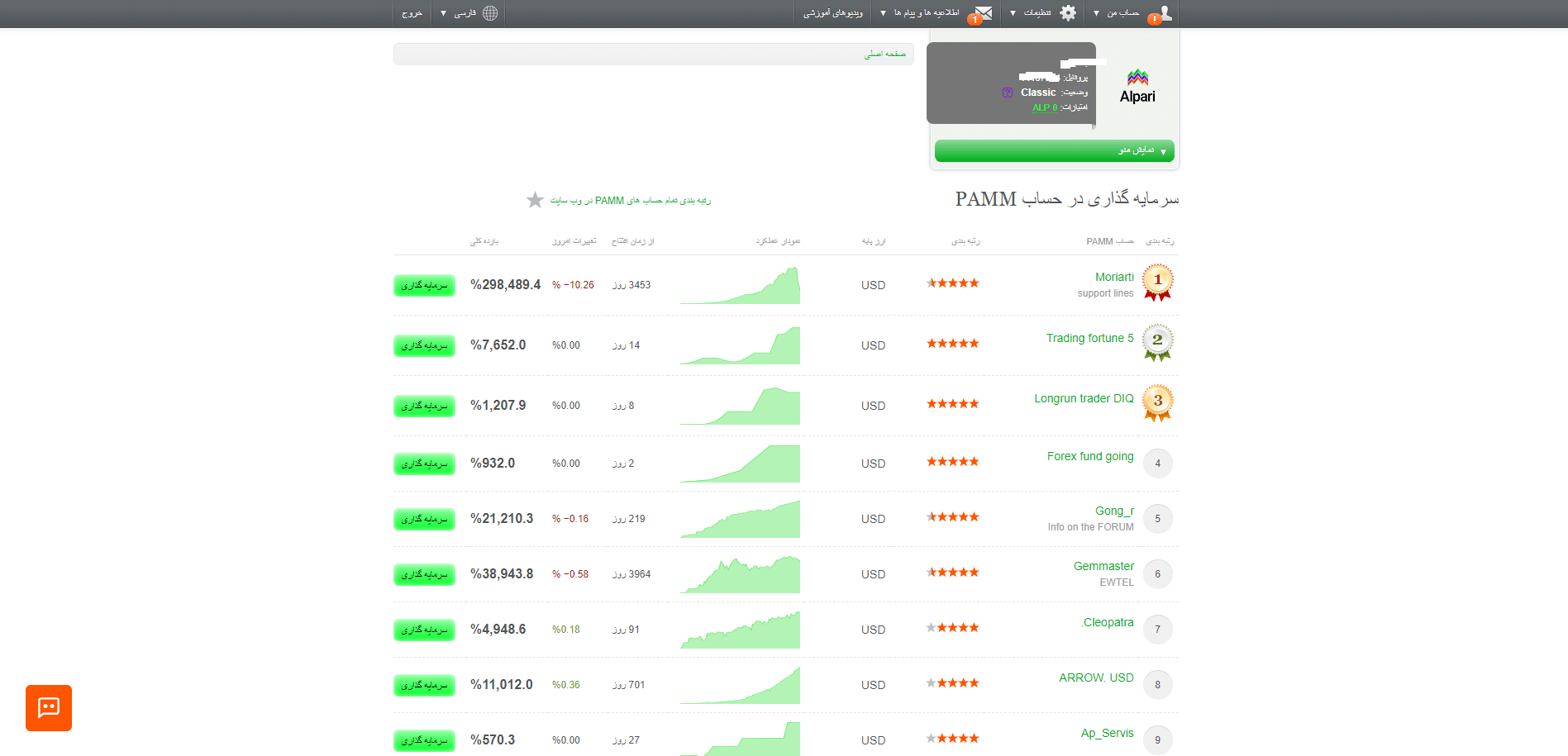Open the Trading fortune 5 account

(x=1090, y=338)
